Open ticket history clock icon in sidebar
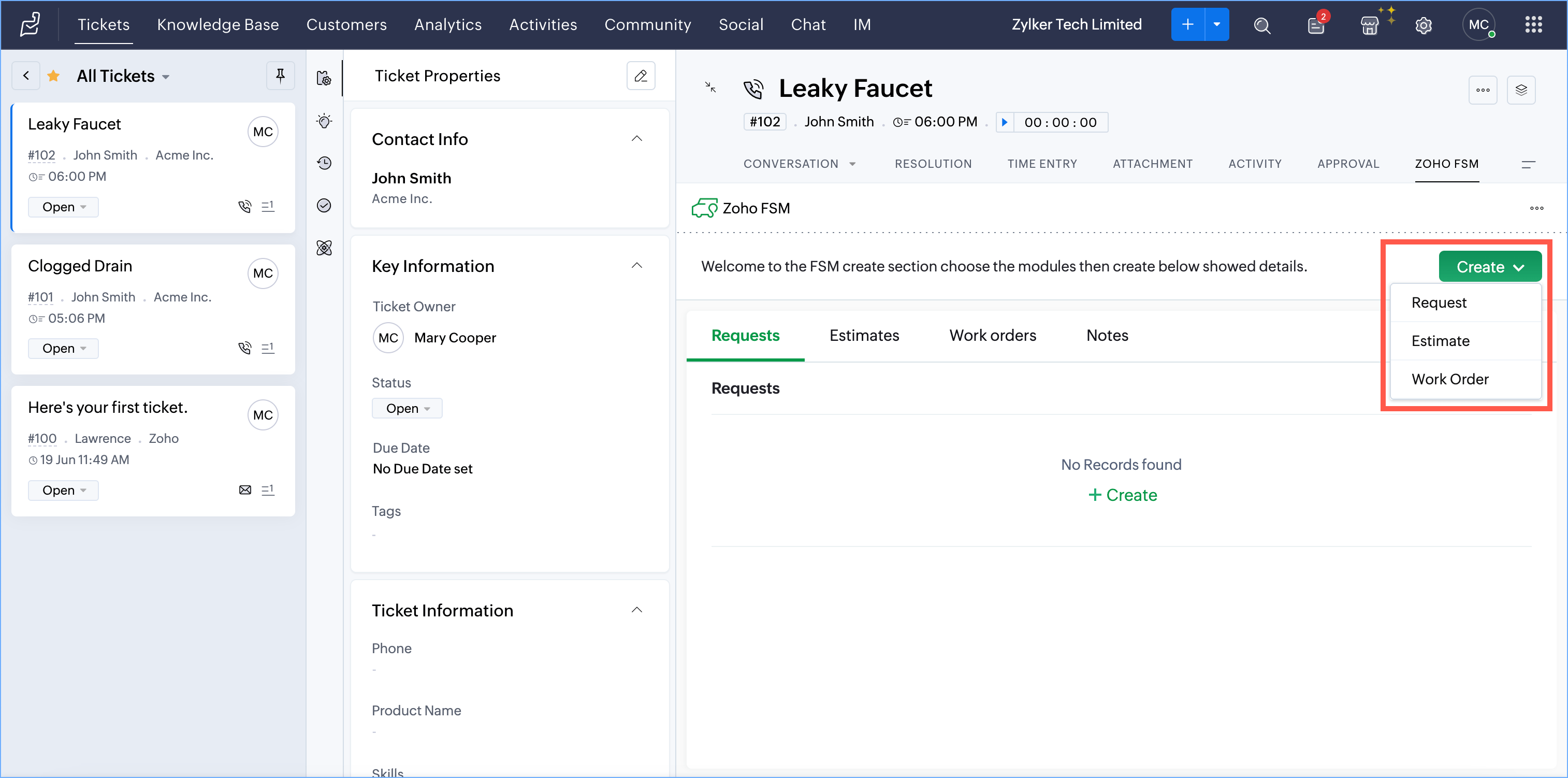This screenshot has width=1568, height=778. pos(325,163)
